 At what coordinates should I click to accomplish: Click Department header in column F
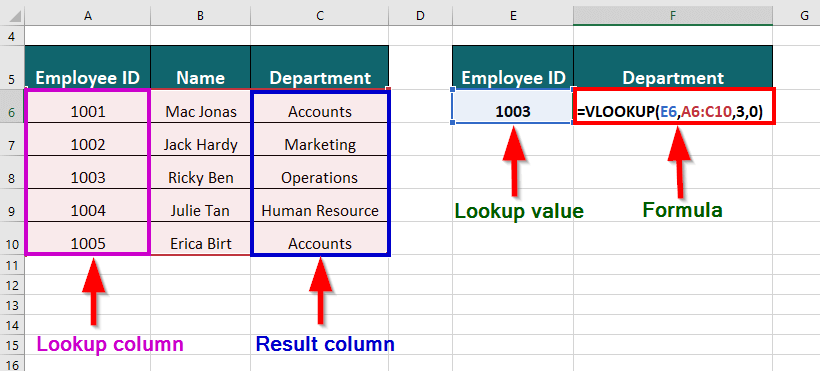[673, 68]
